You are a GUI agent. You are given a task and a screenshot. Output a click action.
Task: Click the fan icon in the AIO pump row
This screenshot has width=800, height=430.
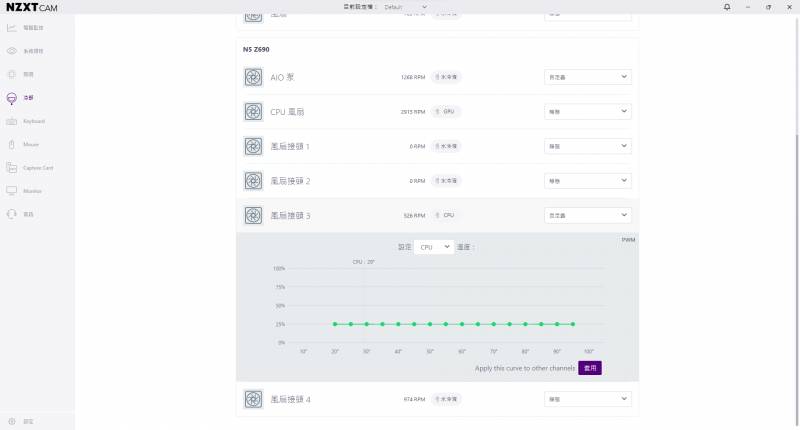(253, 77)
